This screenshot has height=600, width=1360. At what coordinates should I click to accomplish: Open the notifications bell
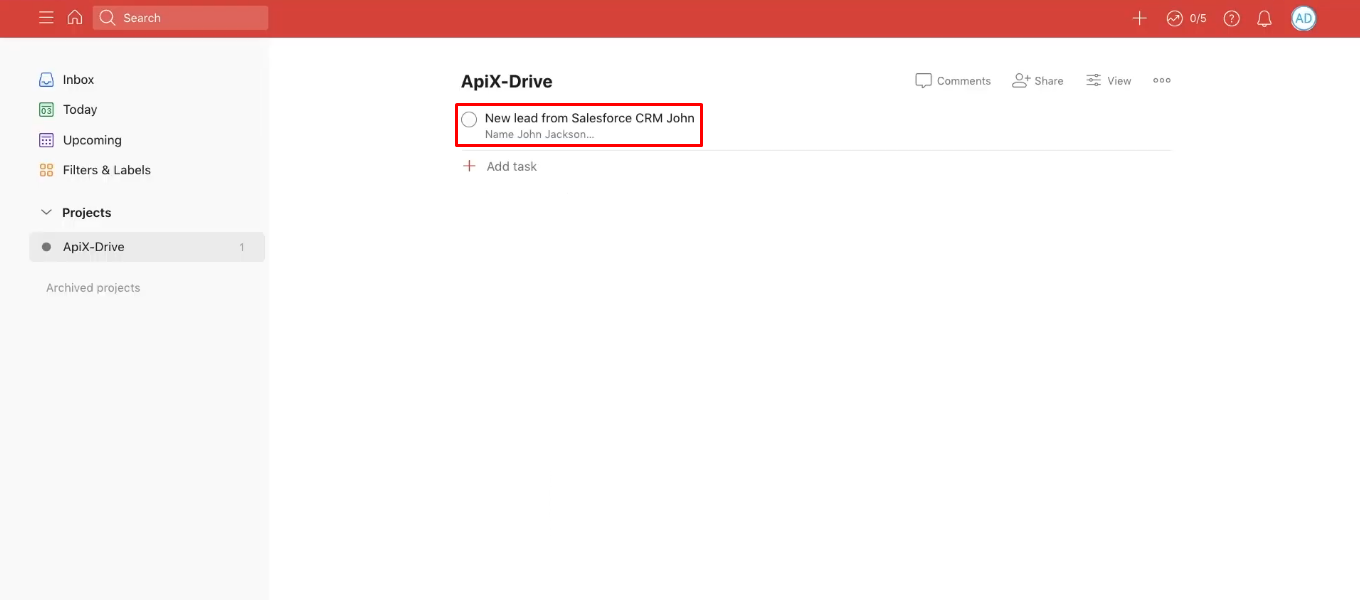click(1264, 18)
